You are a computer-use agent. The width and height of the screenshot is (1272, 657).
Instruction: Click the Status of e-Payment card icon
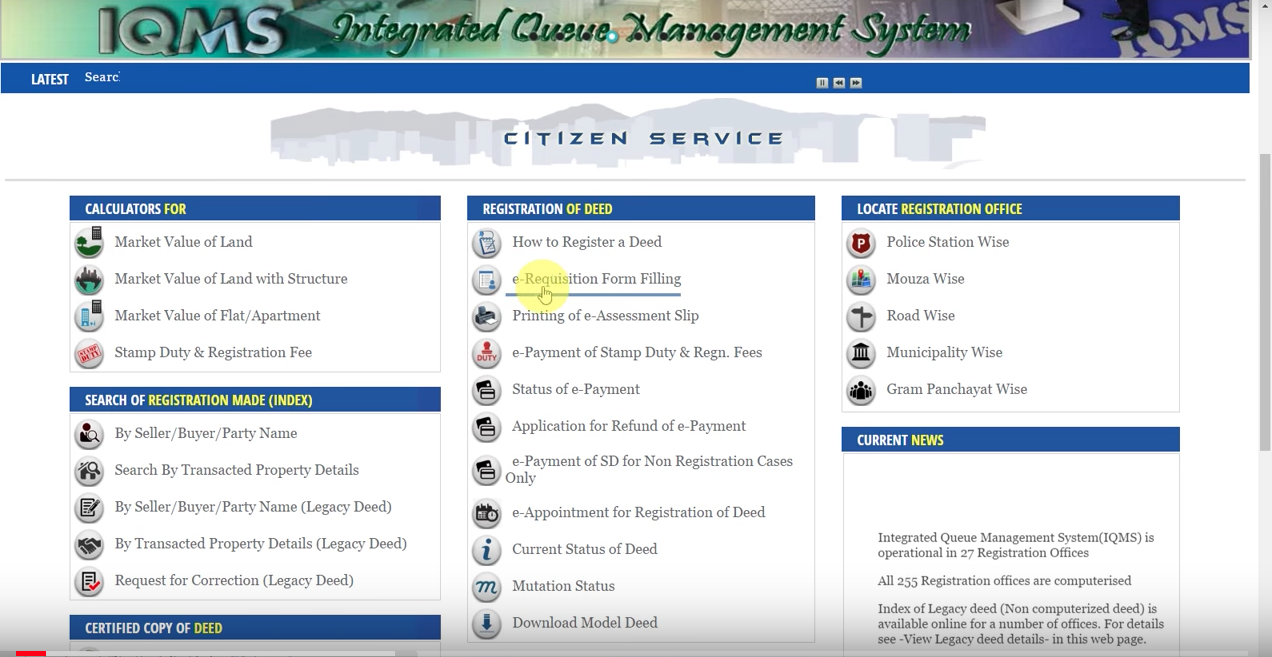click(x=487, y=391)
